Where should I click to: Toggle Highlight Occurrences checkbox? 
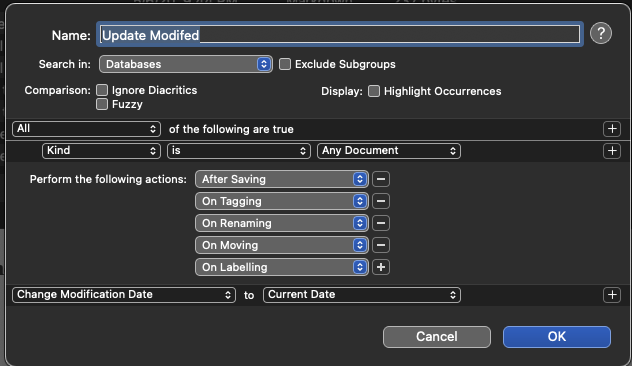(x=374, y=91)
